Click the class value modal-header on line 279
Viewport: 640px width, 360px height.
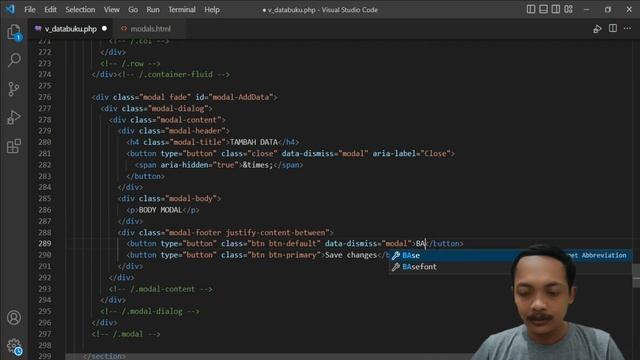pyautogui.click(x=195, y=131)
